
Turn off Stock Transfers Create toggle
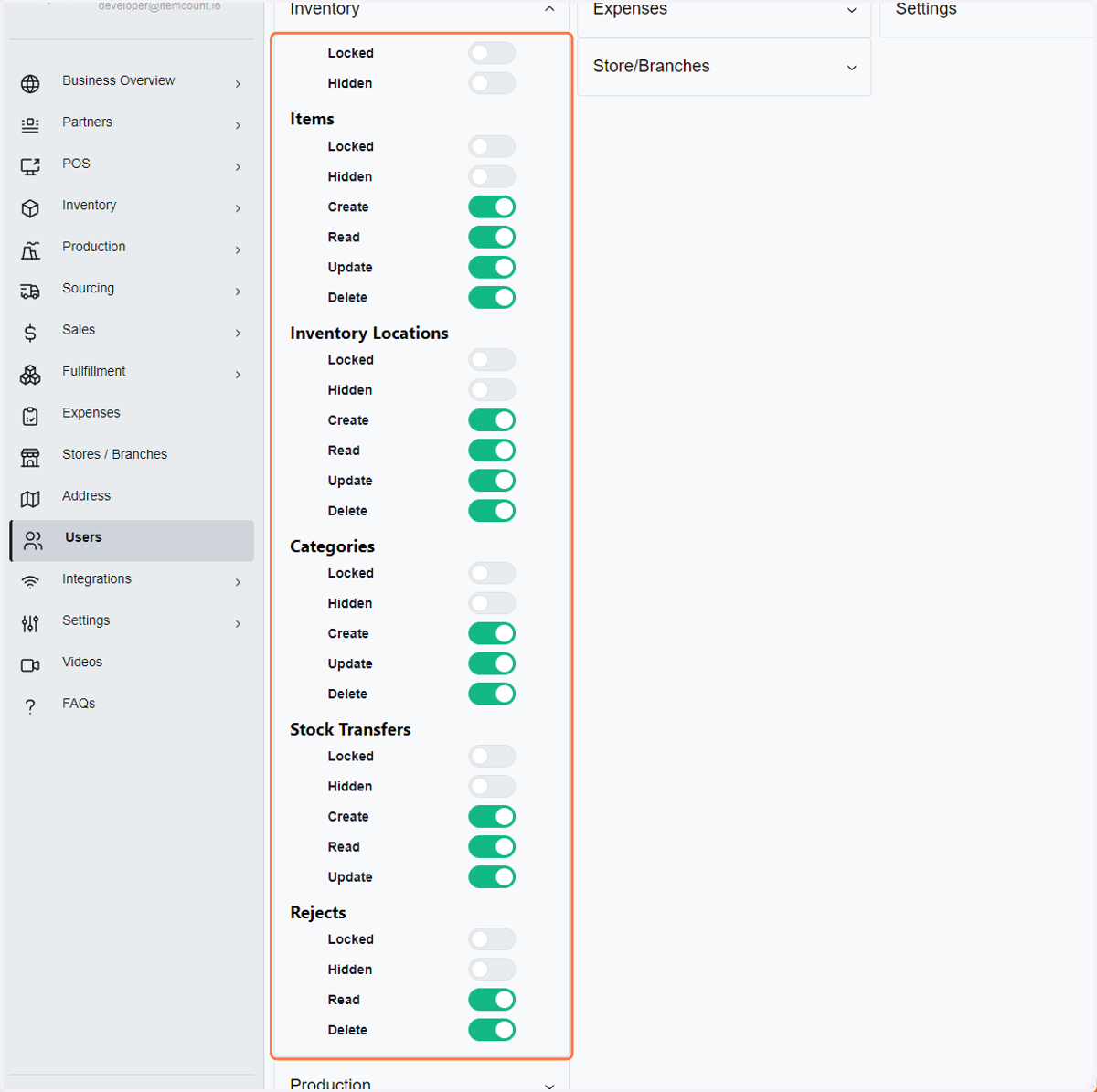(x=492, y=816)
